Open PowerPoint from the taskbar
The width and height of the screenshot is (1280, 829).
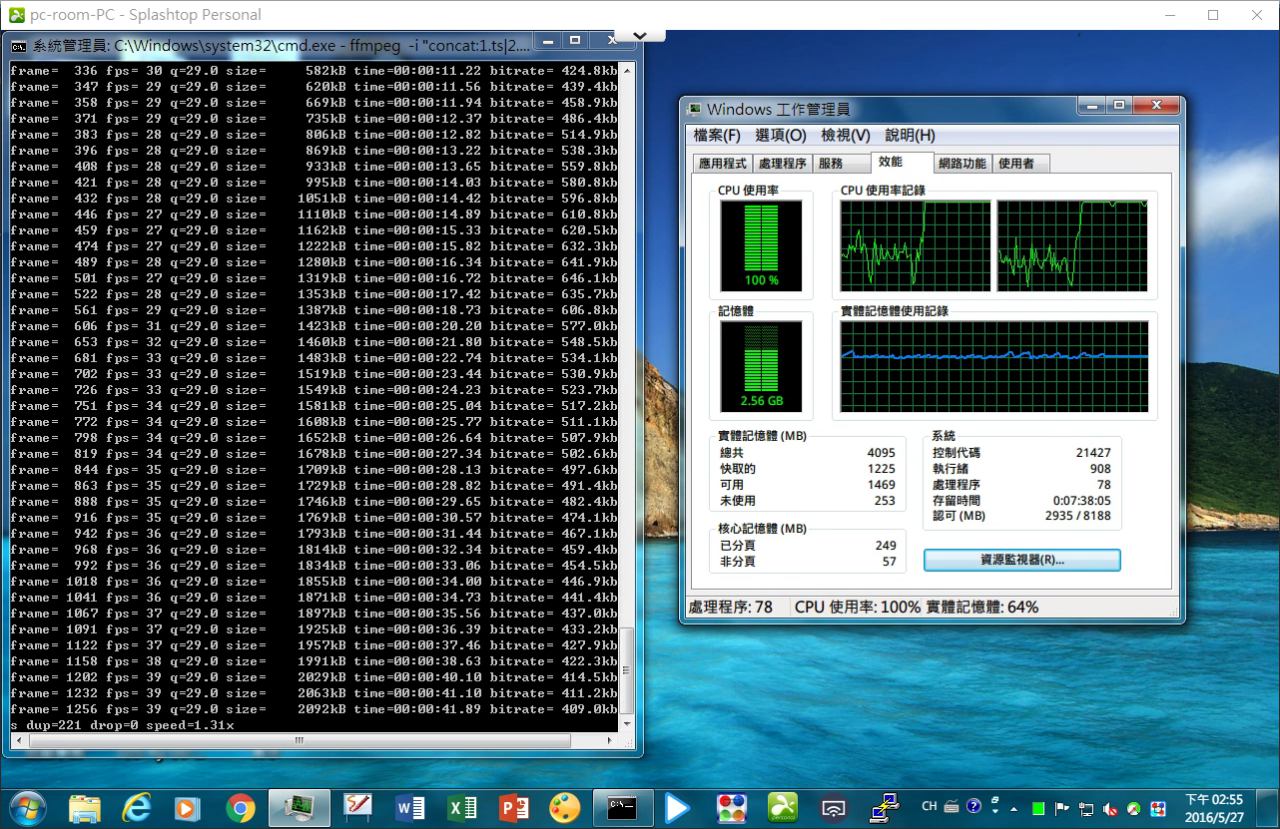514,807
